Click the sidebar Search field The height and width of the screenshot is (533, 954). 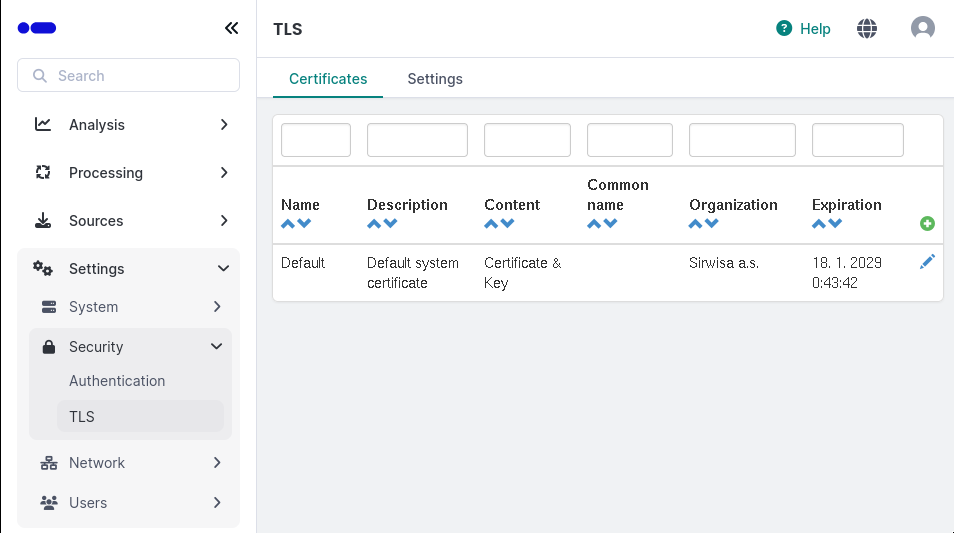point(128,76)
